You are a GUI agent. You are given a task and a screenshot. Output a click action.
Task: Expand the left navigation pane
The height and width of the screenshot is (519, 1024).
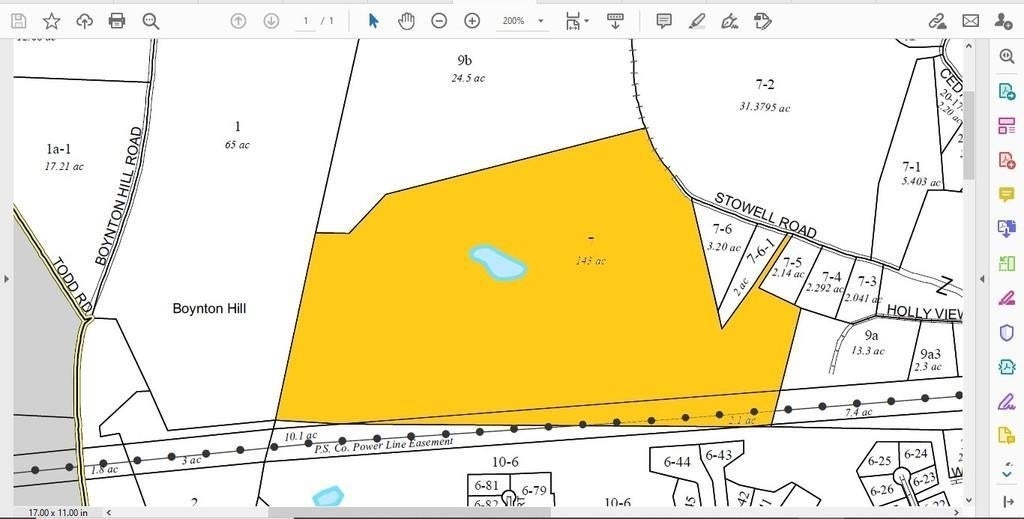click(x=7, y=279)
